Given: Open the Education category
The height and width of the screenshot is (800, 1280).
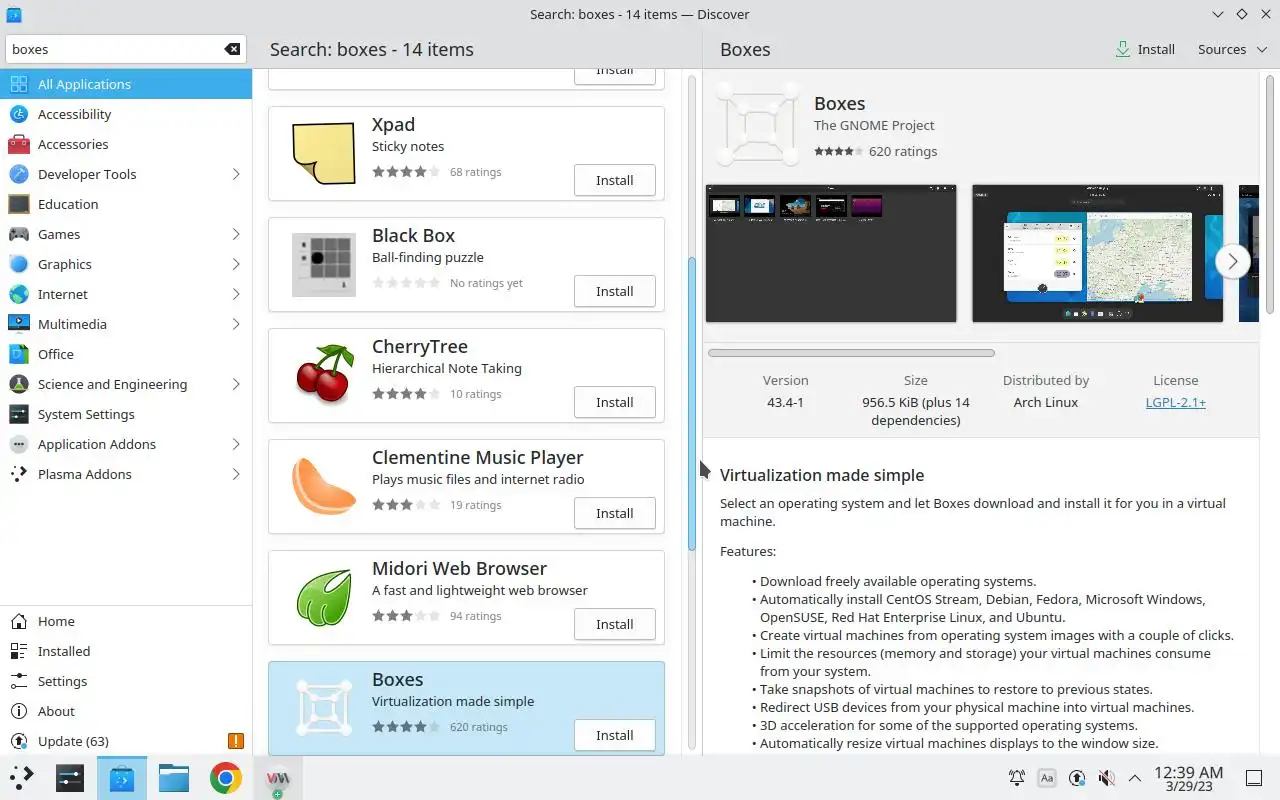Looking at the screenshot, I should point(126,204).
